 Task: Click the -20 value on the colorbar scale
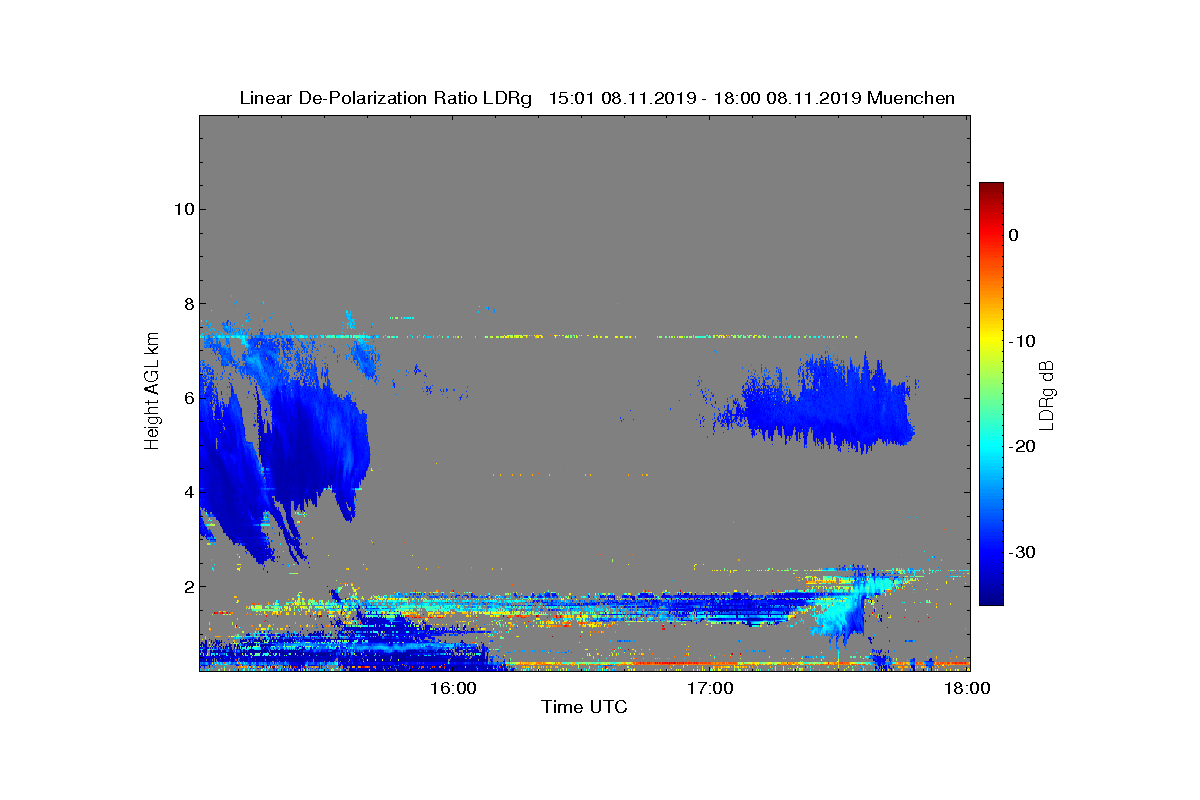(1021, 446)
